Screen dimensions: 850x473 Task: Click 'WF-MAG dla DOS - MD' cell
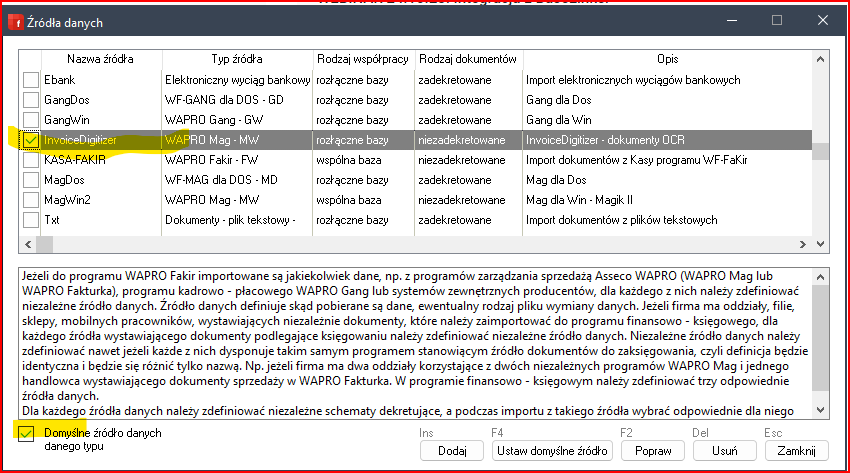pos(221,180)
